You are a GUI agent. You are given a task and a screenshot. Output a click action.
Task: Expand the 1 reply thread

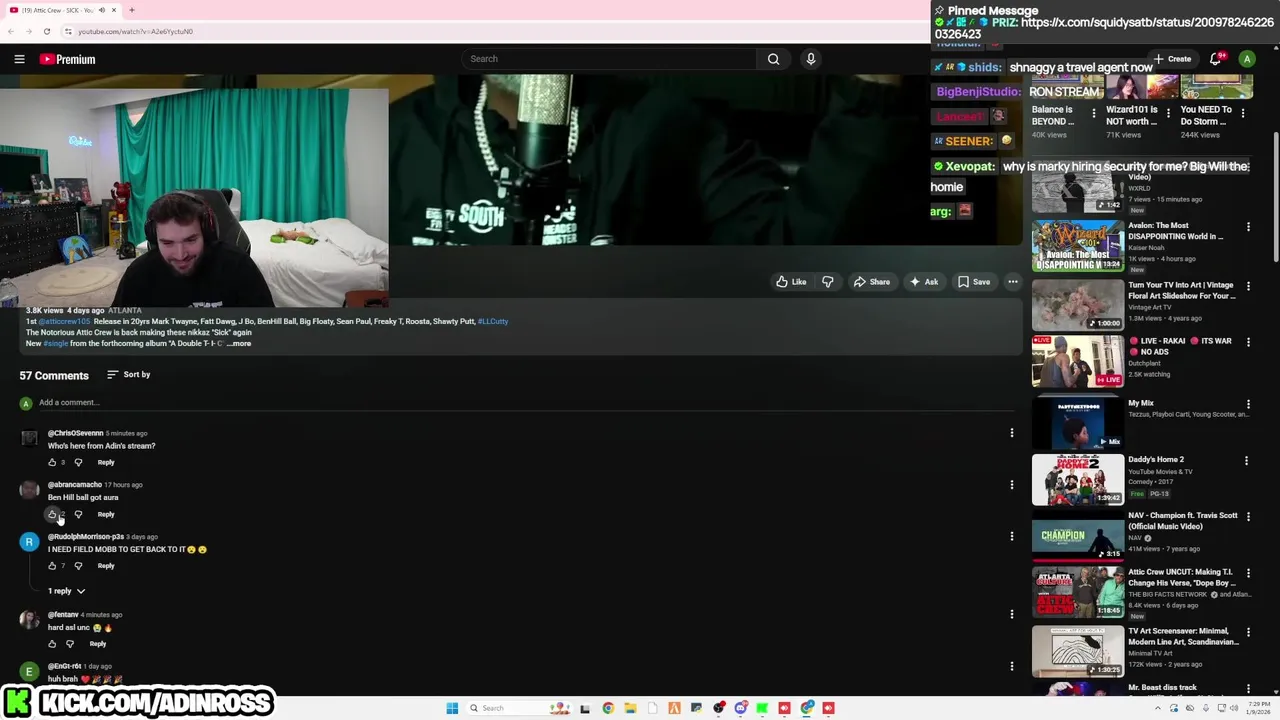pyautogui.click(x=67, y=591)
